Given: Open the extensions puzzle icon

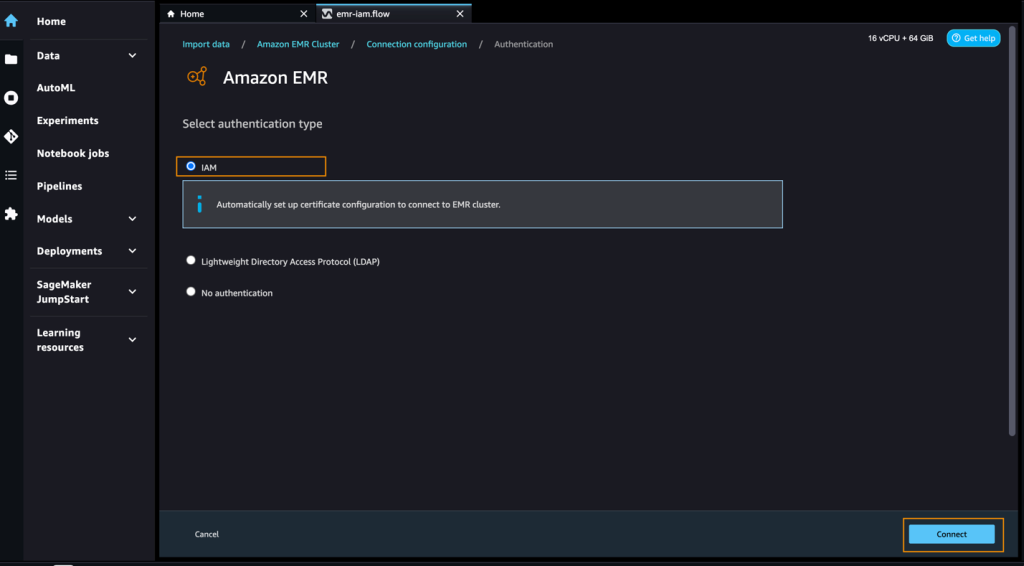Looking at the screenshot, I should coord(11,213).
